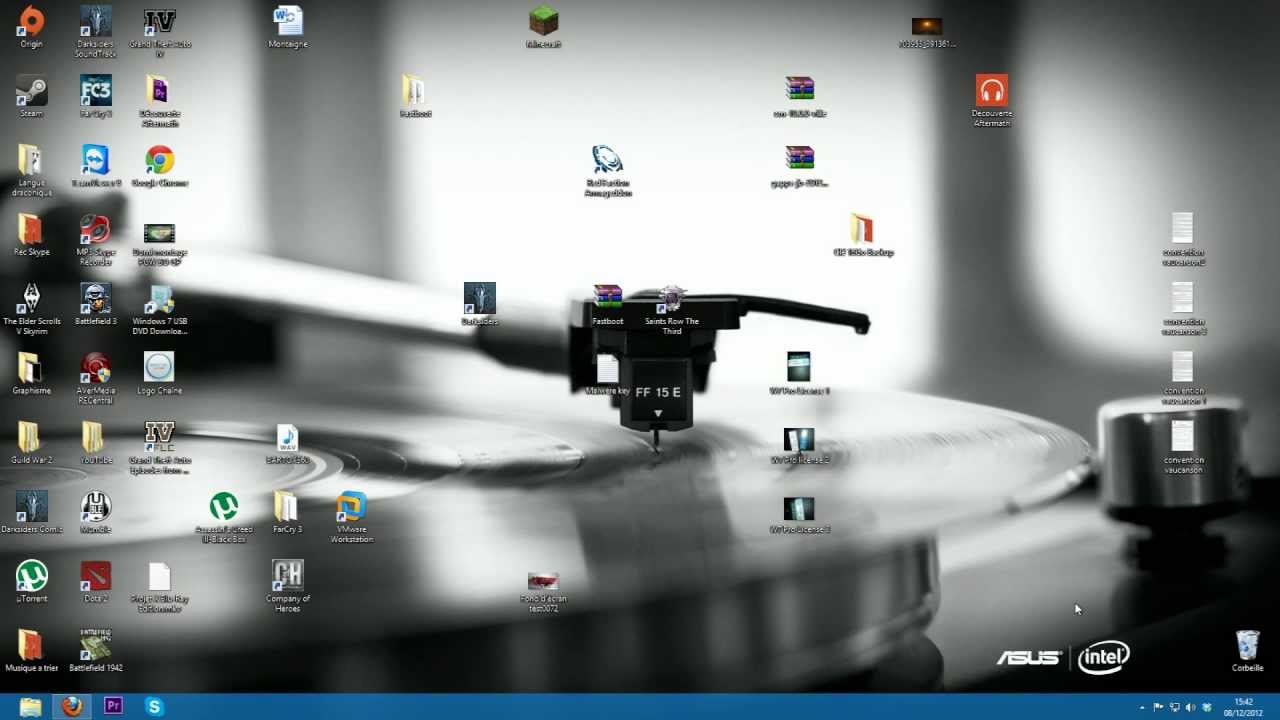Launch AVerMedia RECentral
Image resolution: width=1280 pixels, height=720 pixels.
(96, 367)
